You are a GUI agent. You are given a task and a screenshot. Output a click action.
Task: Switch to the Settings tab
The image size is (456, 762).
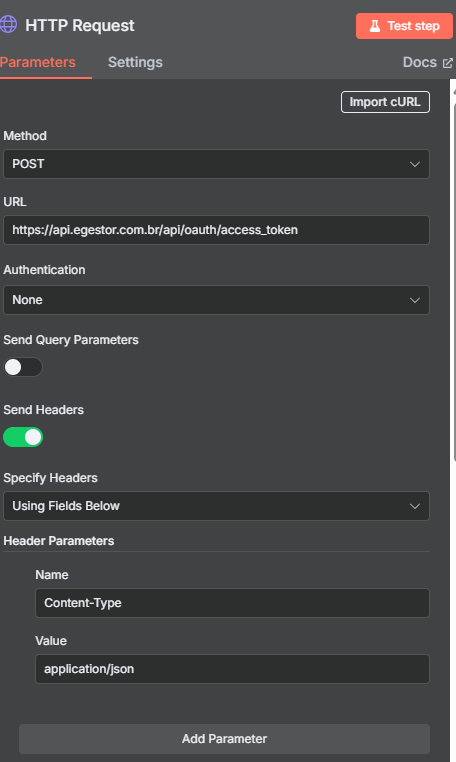[135, 62]
